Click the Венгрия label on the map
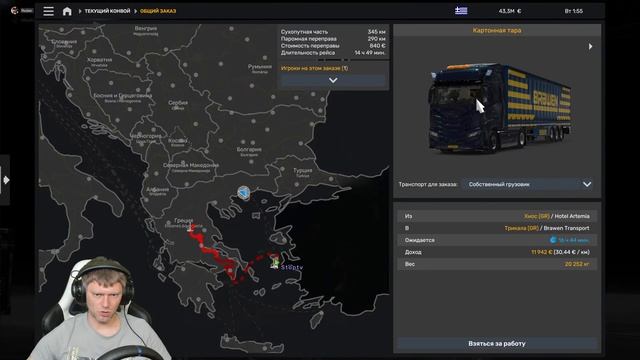Image resolution: width=640 pixels, height=360 pixels. tap(146, 29)
